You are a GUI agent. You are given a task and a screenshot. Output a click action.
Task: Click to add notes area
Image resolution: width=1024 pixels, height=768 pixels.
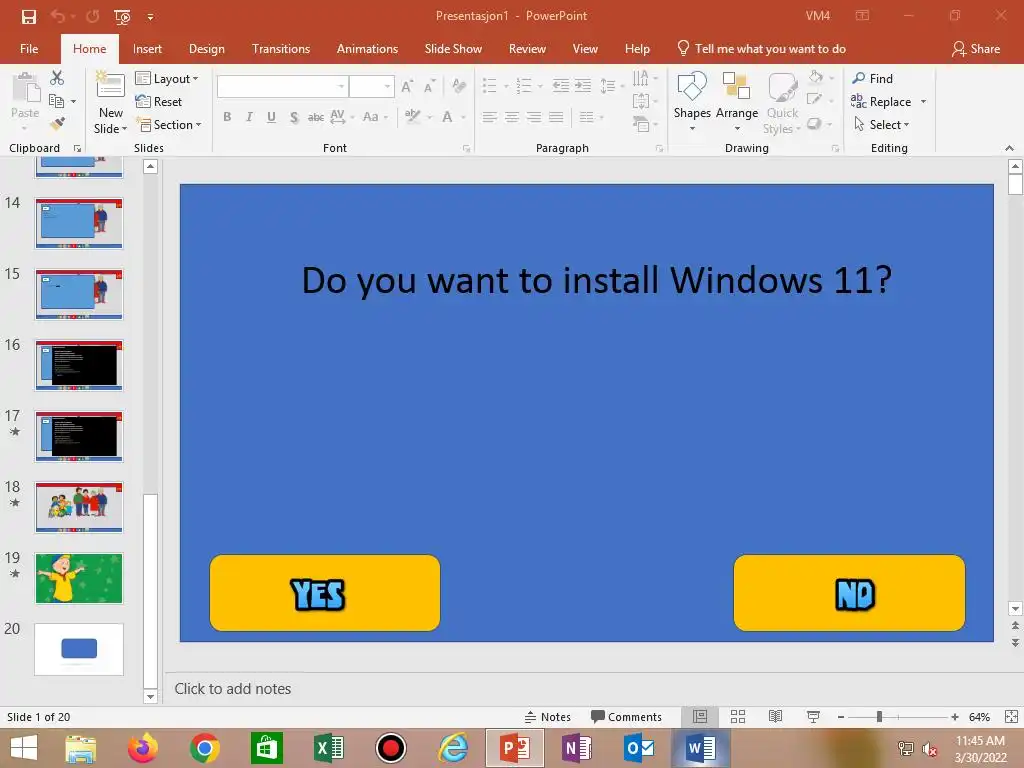point(233,689)
